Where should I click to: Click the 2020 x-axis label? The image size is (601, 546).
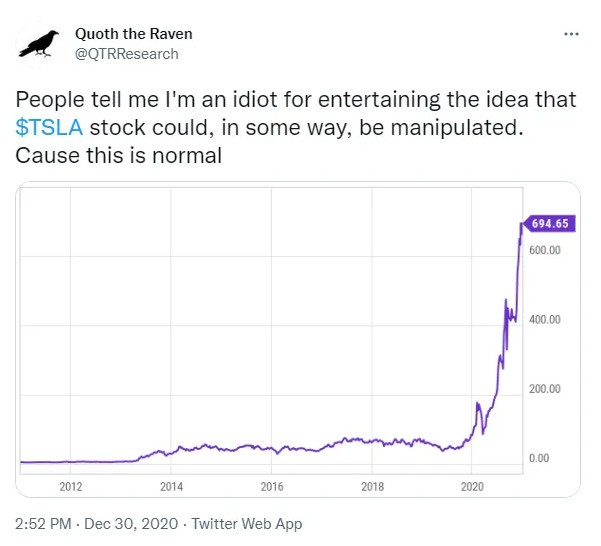click(472, 487)
